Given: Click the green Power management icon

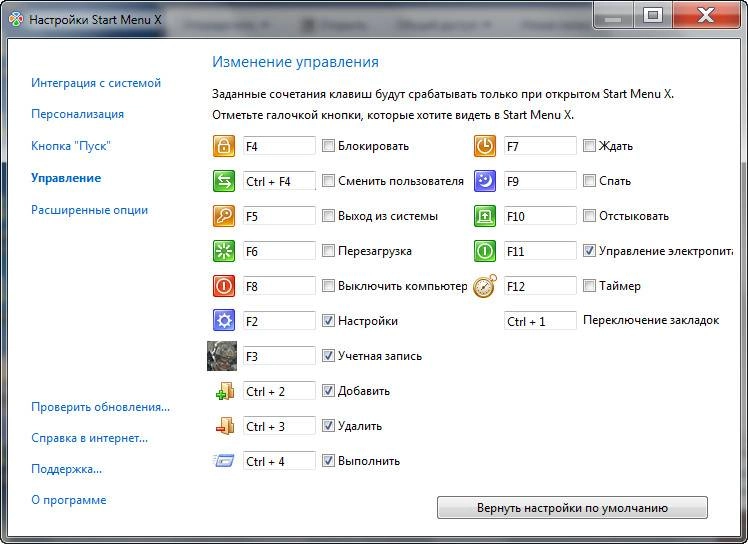Looking at the screenshot, I should 485,251.
